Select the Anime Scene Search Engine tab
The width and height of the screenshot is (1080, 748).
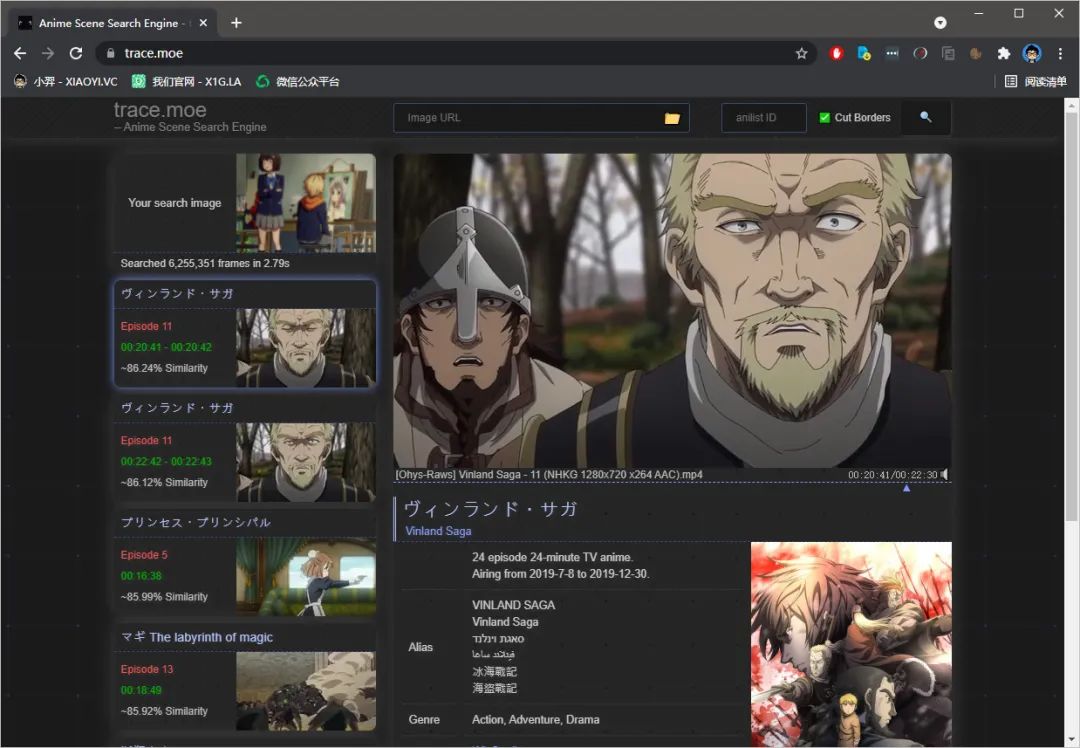pyautogui.click(x=105, y=22)
